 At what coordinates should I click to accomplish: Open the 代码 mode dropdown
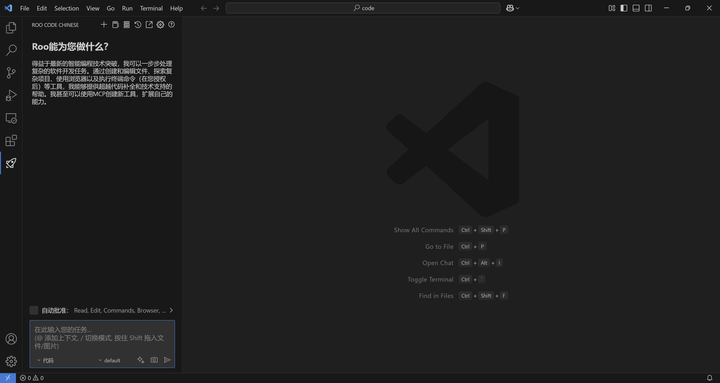[x=45, y=360]
